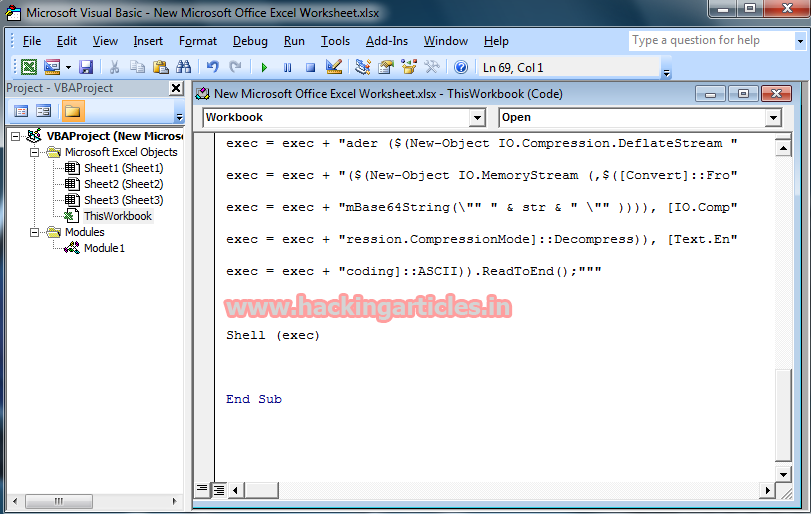
Task: Open Find with the binoculars icon
Action: click(x=184, y=67)
